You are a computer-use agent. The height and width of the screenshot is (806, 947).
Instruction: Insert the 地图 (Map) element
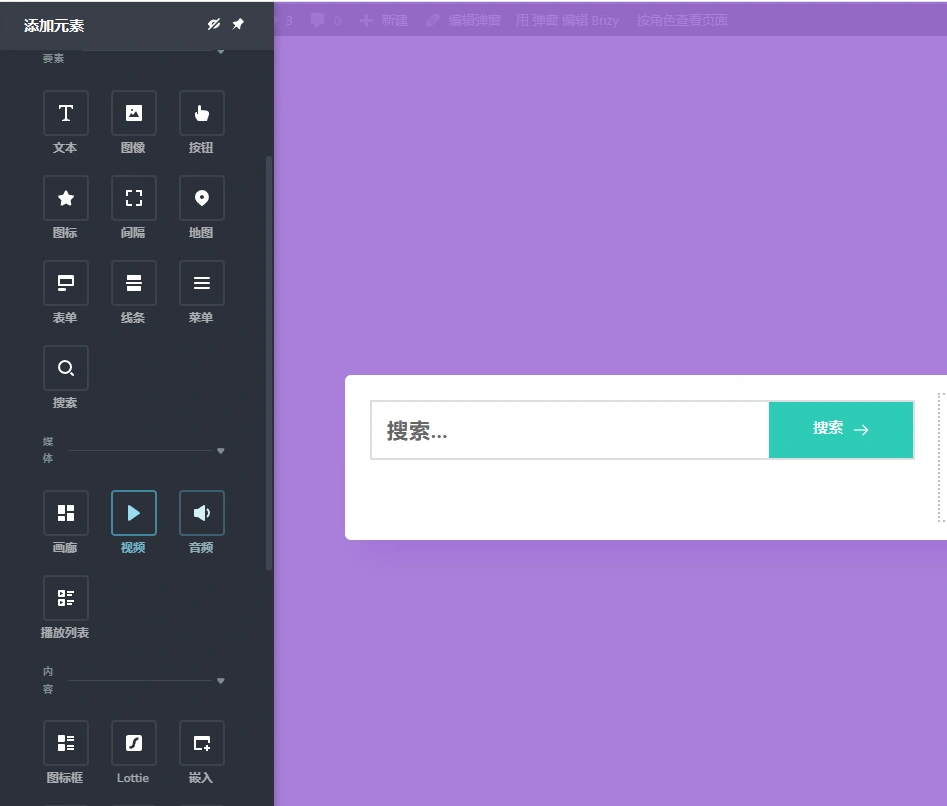201,198
